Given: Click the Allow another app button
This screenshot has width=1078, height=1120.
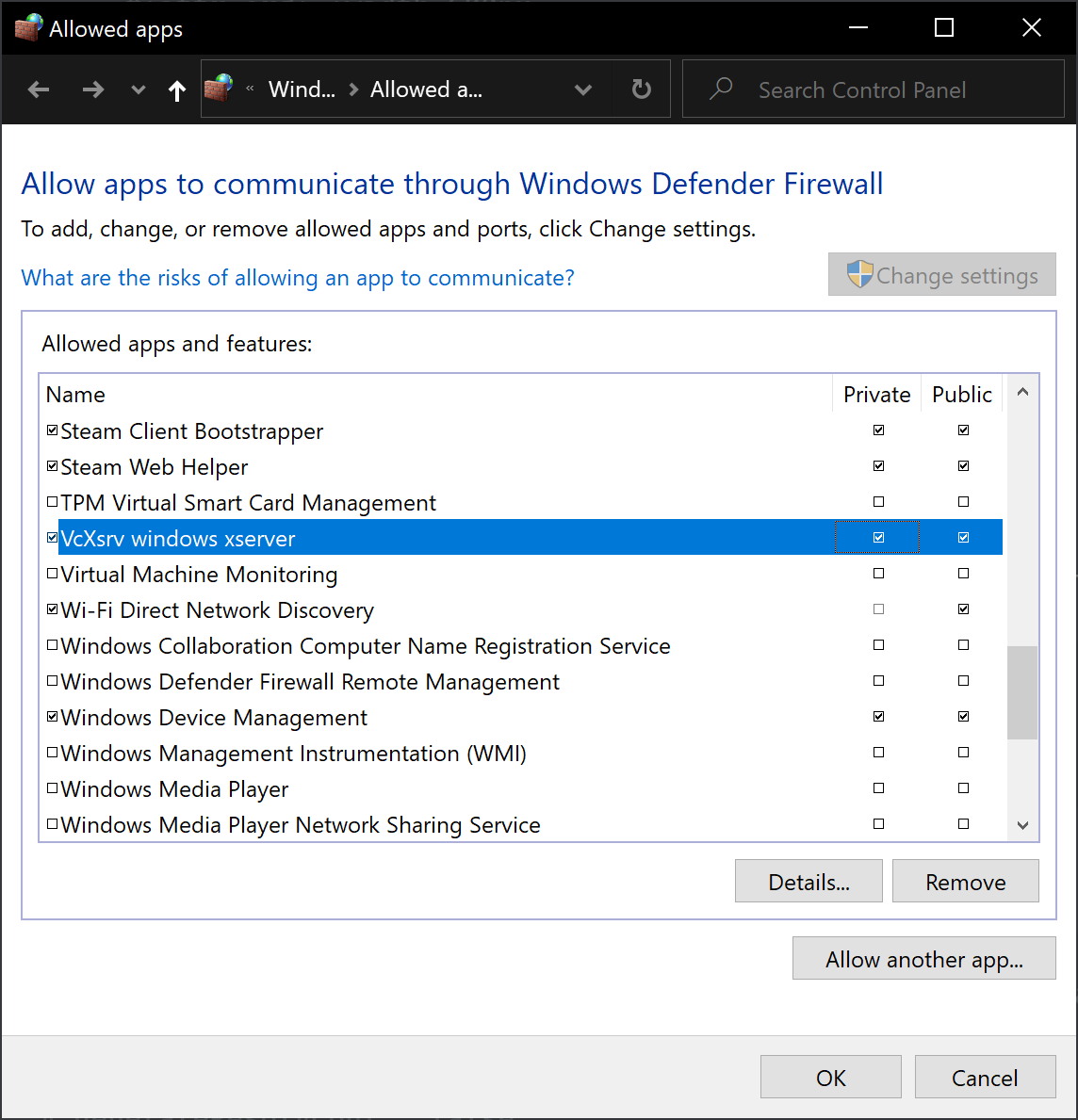Looking at the screenshot, I should coord(923,959).
